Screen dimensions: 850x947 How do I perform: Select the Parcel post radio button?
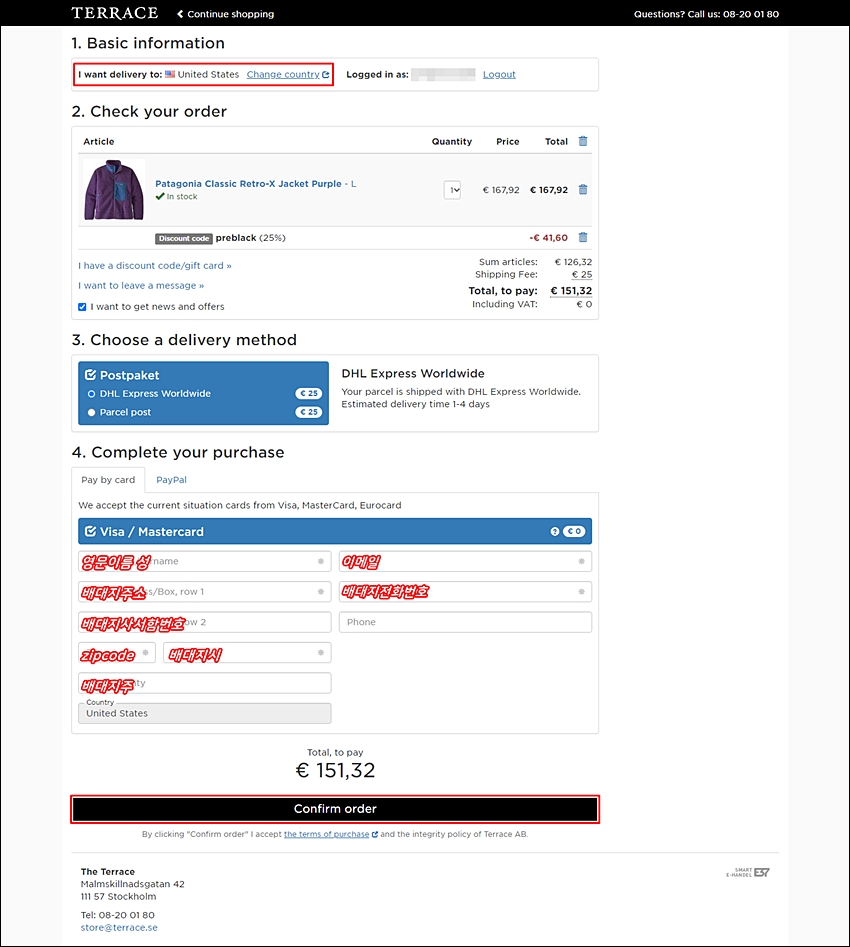click(91, 413)
